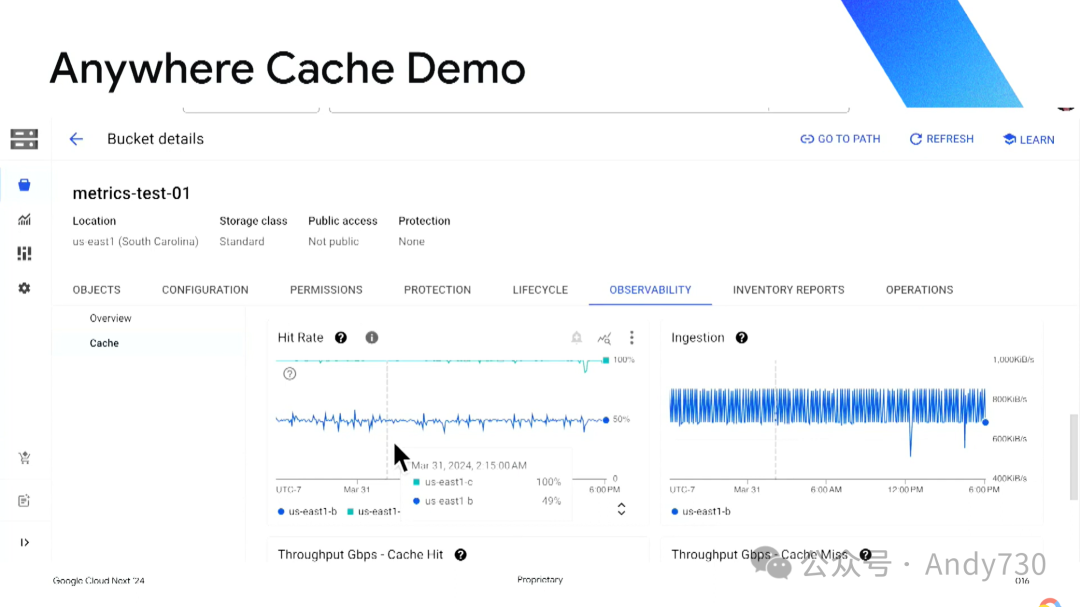Go back using the left arrow
The image size is (1080, 607).
(x=76, y=139)
